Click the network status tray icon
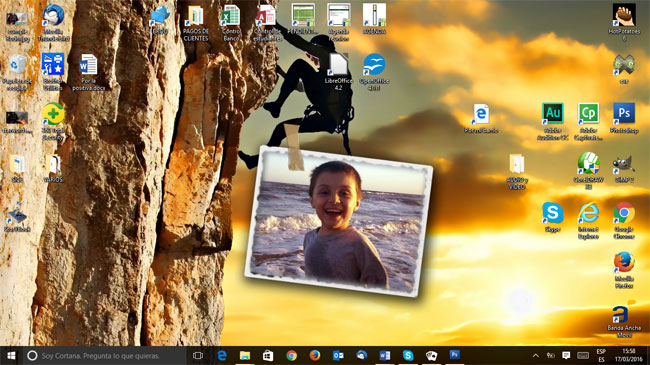The width and height of the screenshot is (650, 365). tap(551, 355)
